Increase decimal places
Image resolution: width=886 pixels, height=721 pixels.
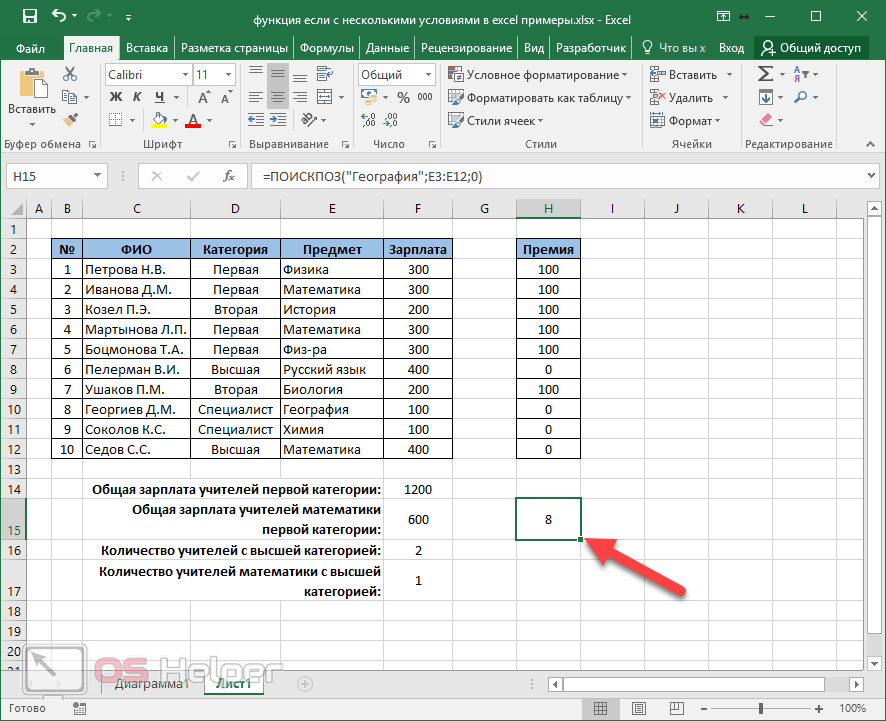coord(368,120)
